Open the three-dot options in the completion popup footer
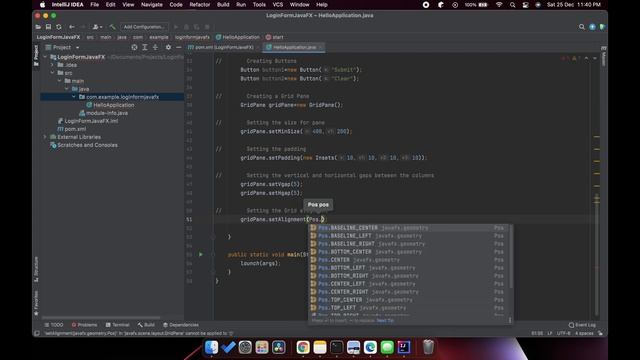This screenshot has width=640, height=360. [510, 320]
